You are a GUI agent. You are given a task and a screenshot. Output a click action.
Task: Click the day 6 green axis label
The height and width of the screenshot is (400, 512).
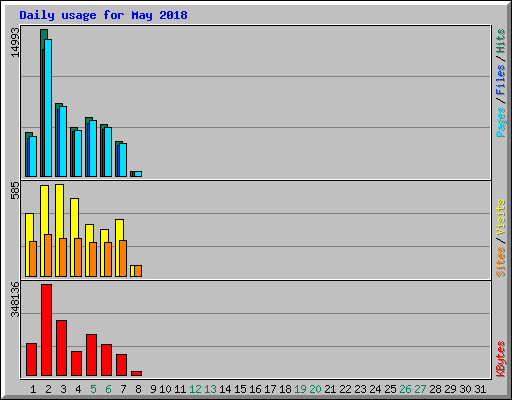[x=108, y=389]
